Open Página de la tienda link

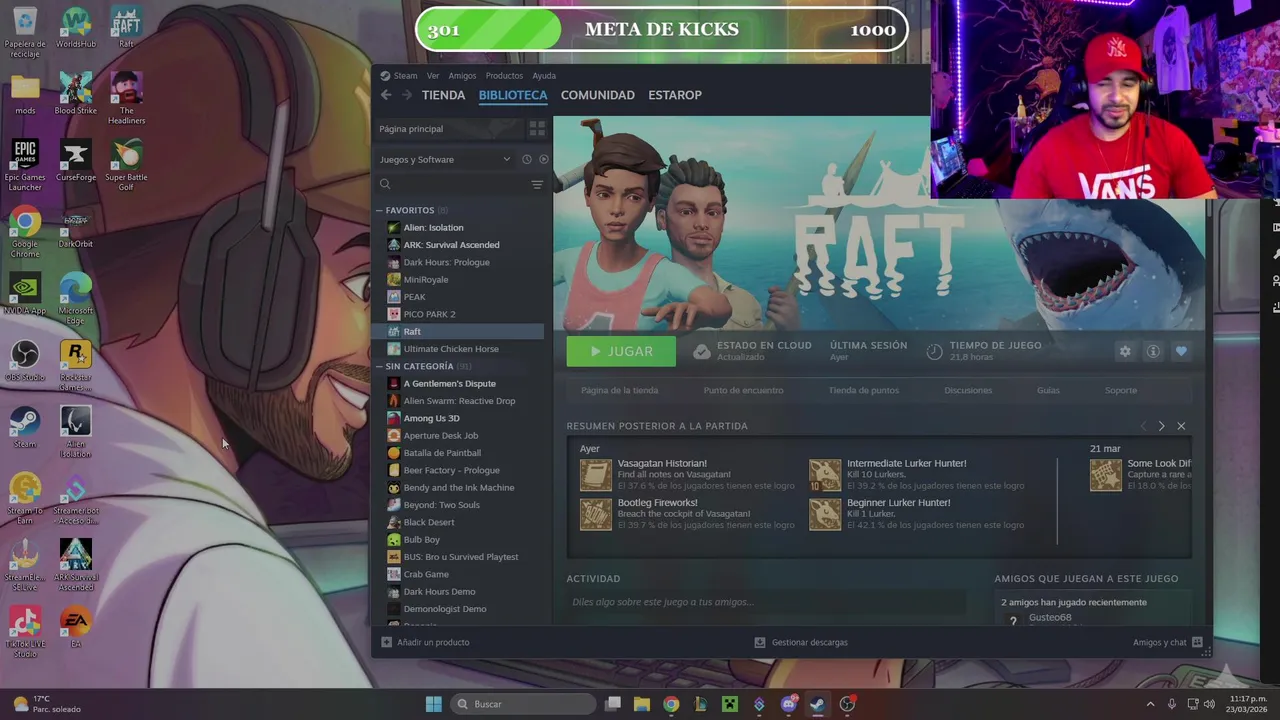619,390
